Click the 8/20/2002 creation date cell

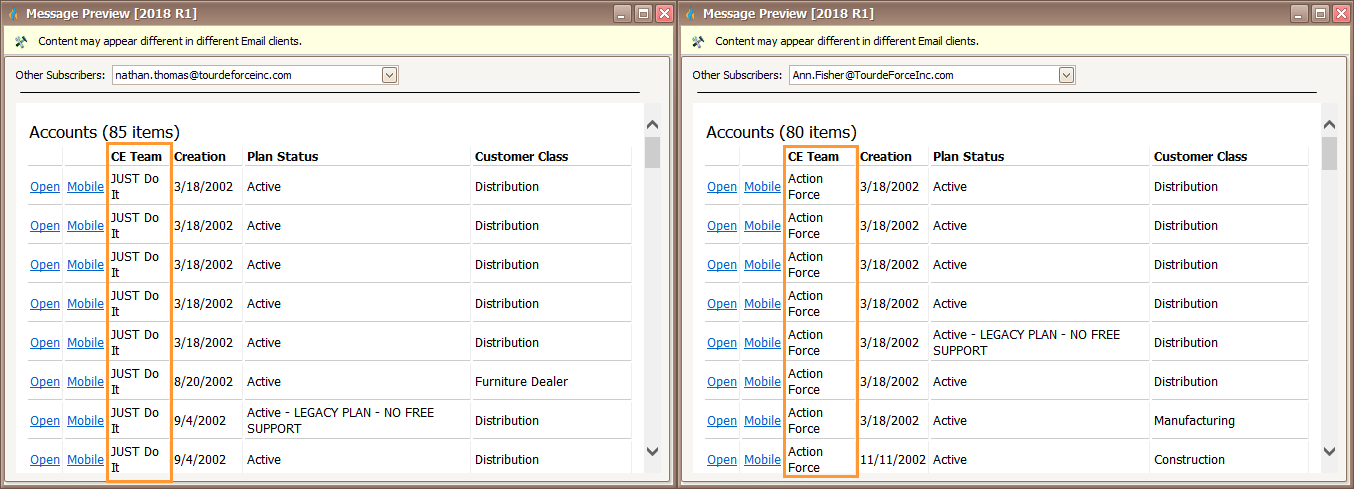[x=203, y=381]
